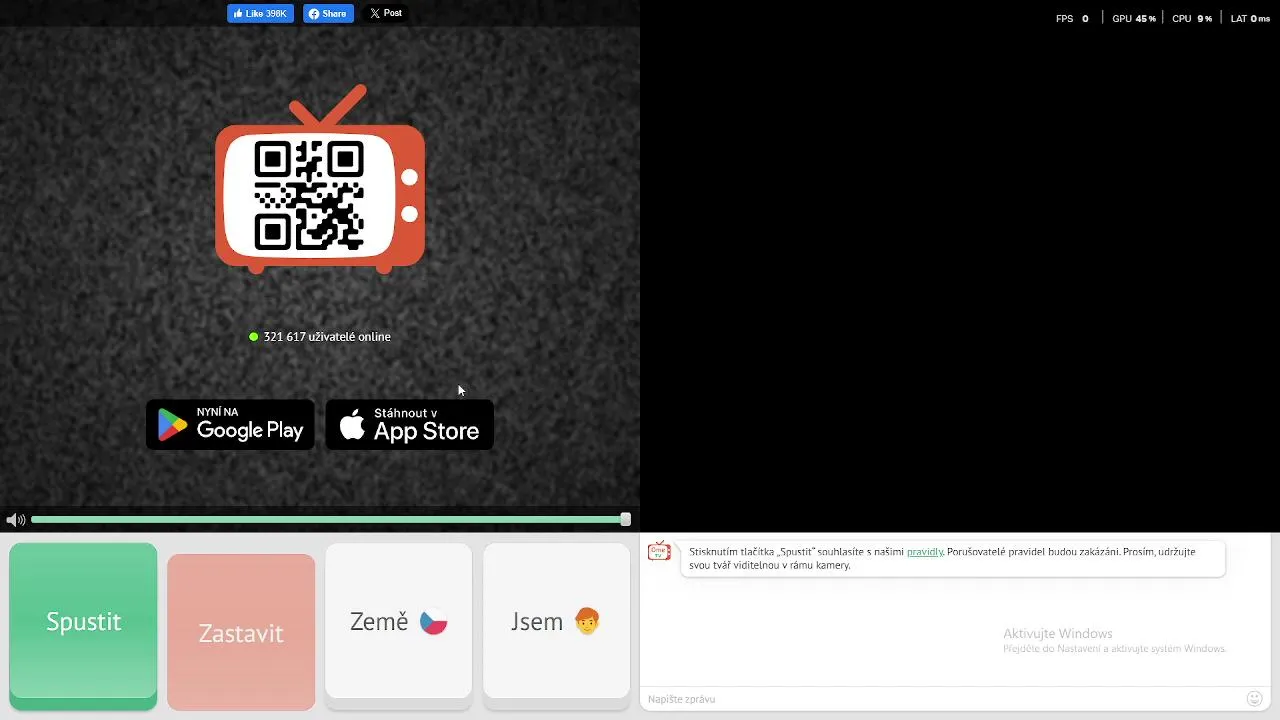The width and height of the screenshot is (1280, 720).
Task: Click the GPU 45% overlay readout
Action: [x=1134, y=19]
